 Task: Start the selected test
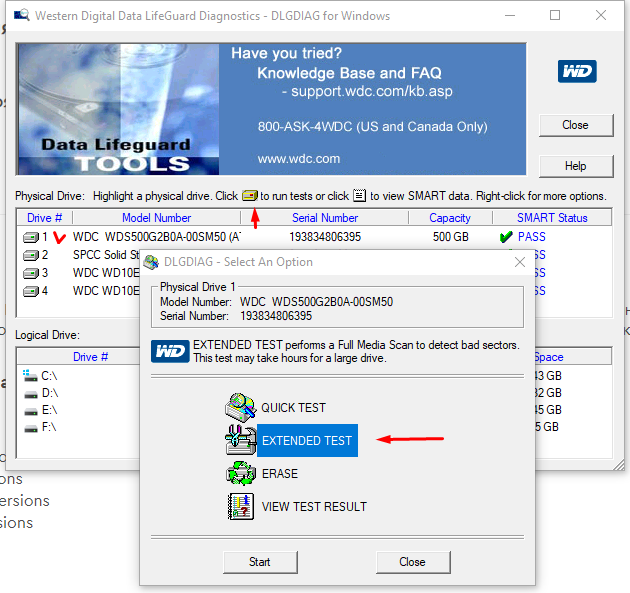pos(260,562)
